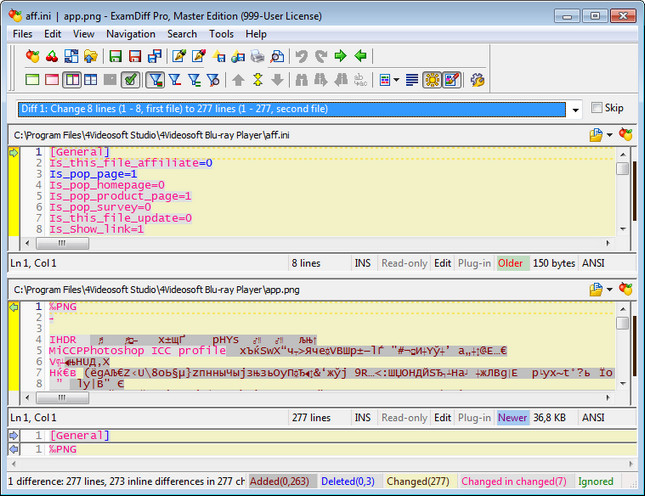Click the red pencil edit file icon
645x496 pixels.
199,56
